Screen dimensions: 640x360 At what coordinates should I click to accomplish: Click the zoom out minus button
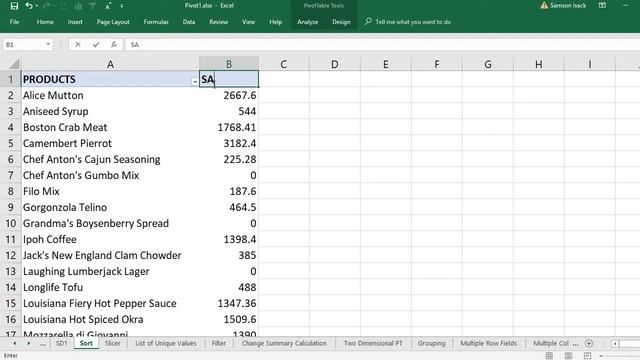point(601,356)
